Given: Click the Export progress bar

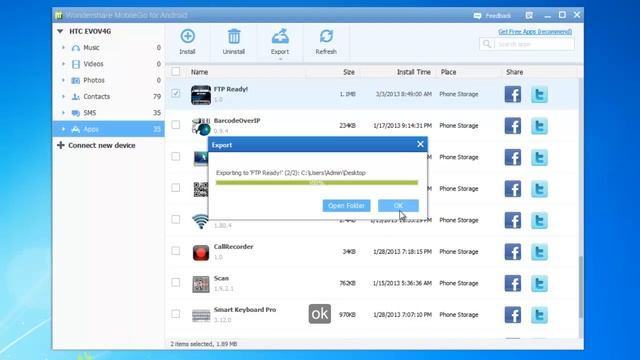Looking at the screenshot, I should click(x=317, y=182).
